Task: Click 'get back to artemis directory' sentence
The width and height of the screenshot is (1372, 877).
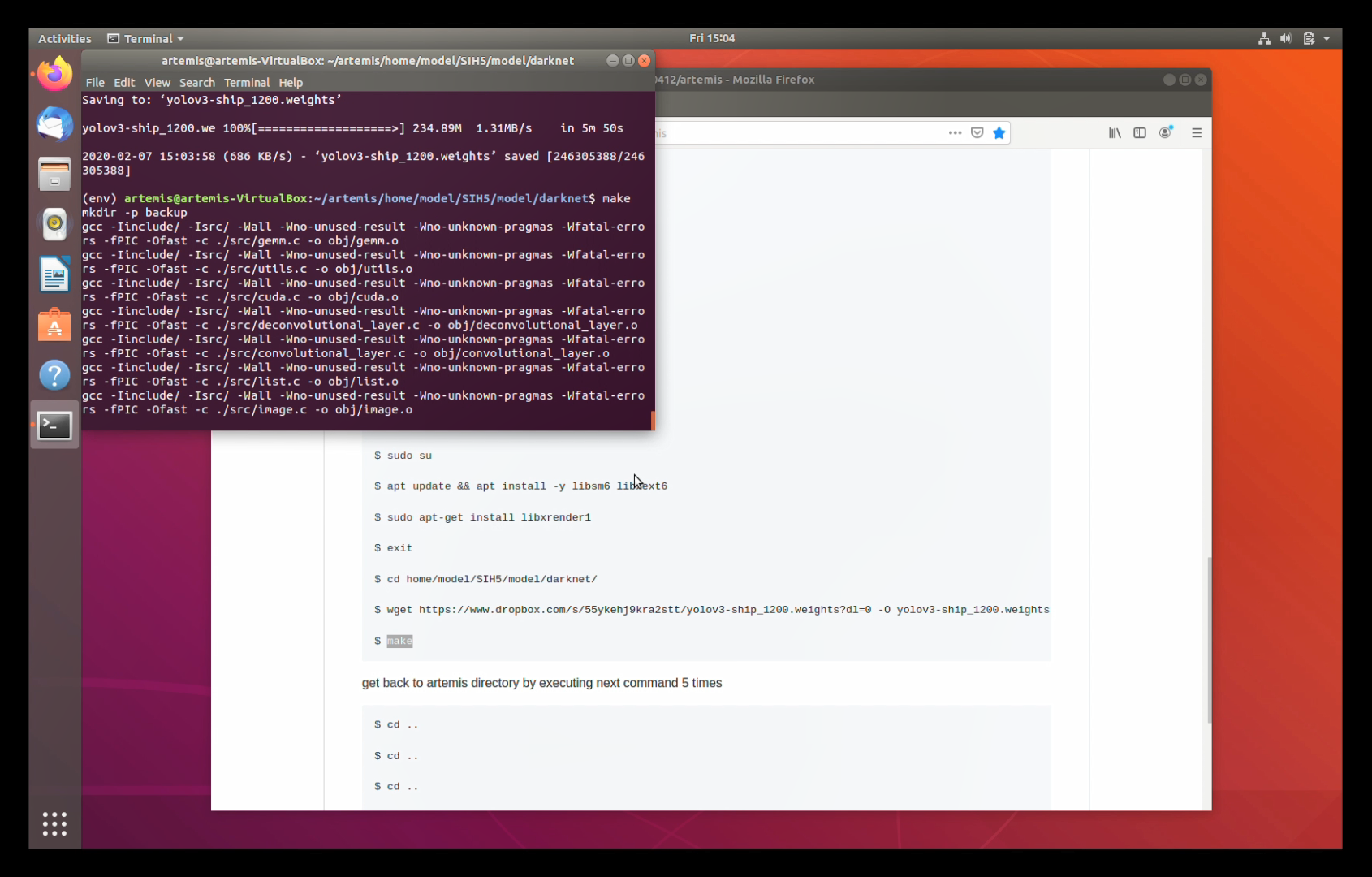Action: point(541,683)
